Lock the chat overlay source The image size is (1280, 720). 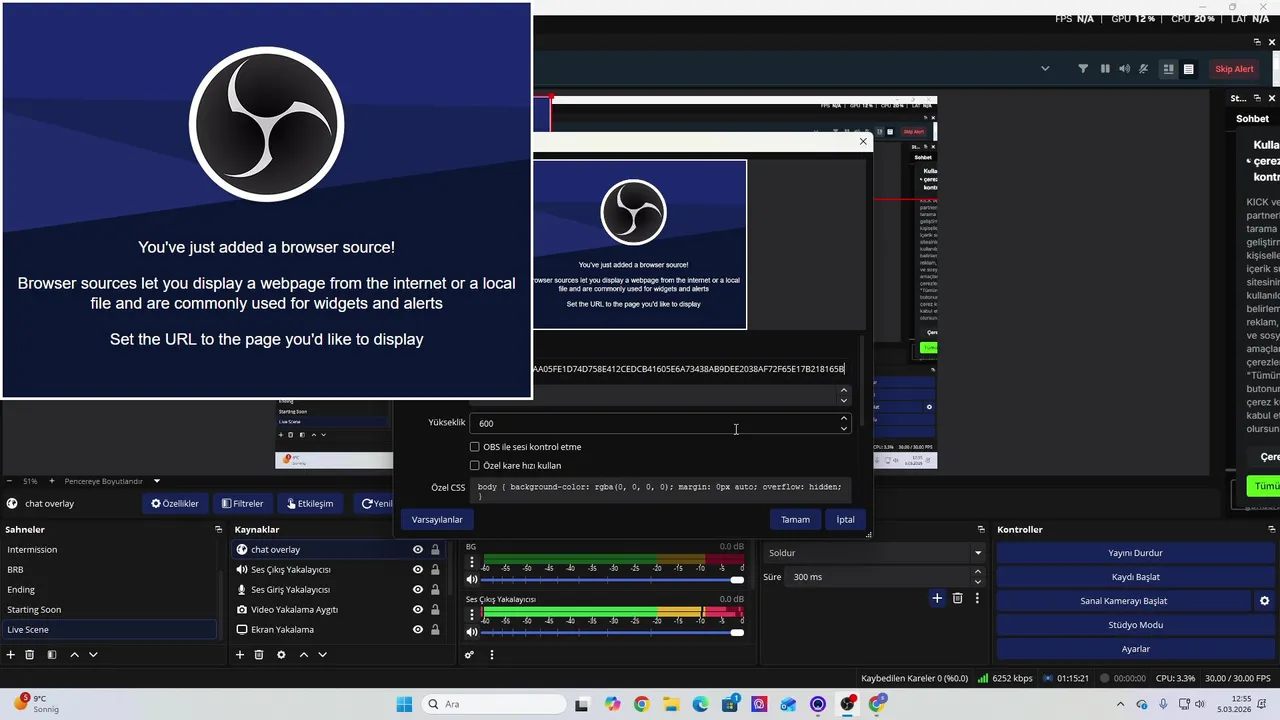[435, 550]
